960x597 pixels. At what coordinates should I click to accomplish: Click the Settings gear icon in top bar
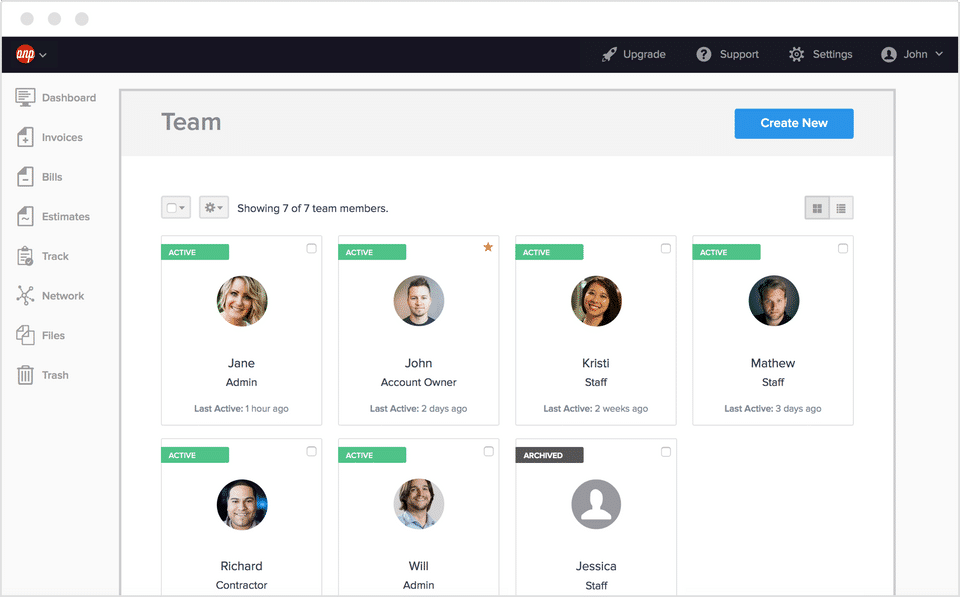coord(797,54)
